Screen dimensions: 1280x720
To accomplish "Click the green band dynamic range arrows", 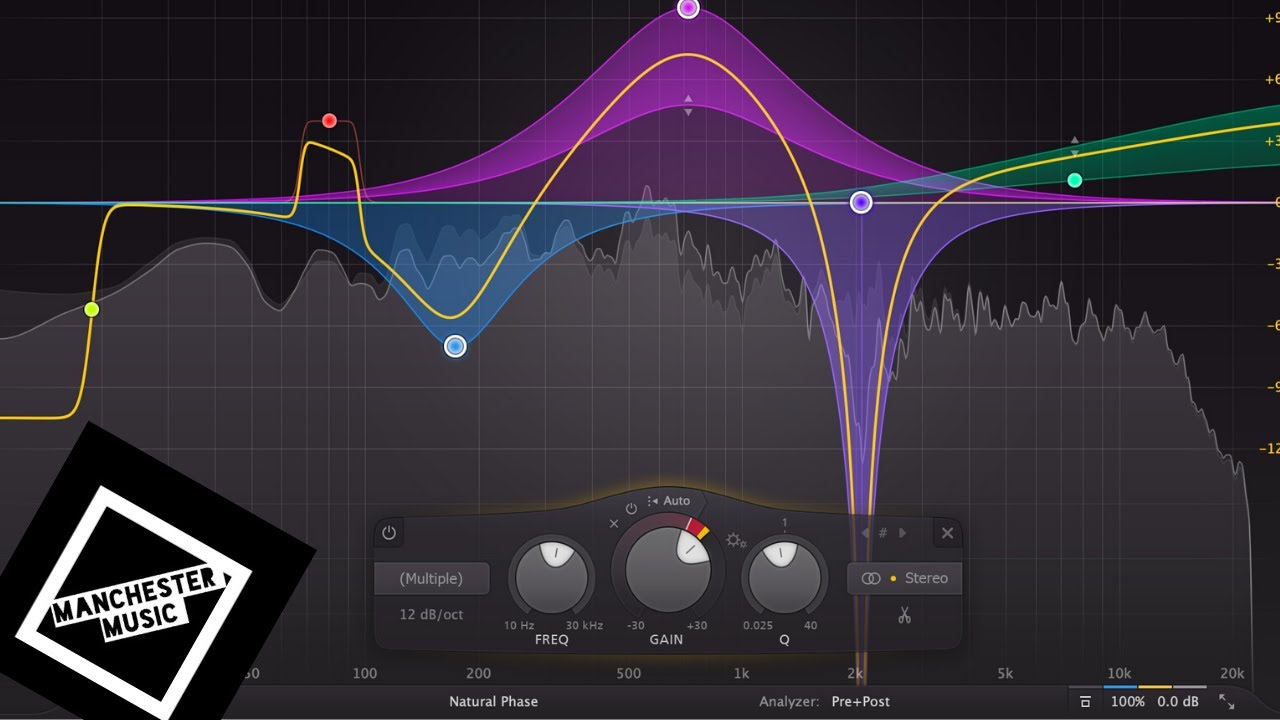I will tap(1075, 147).
